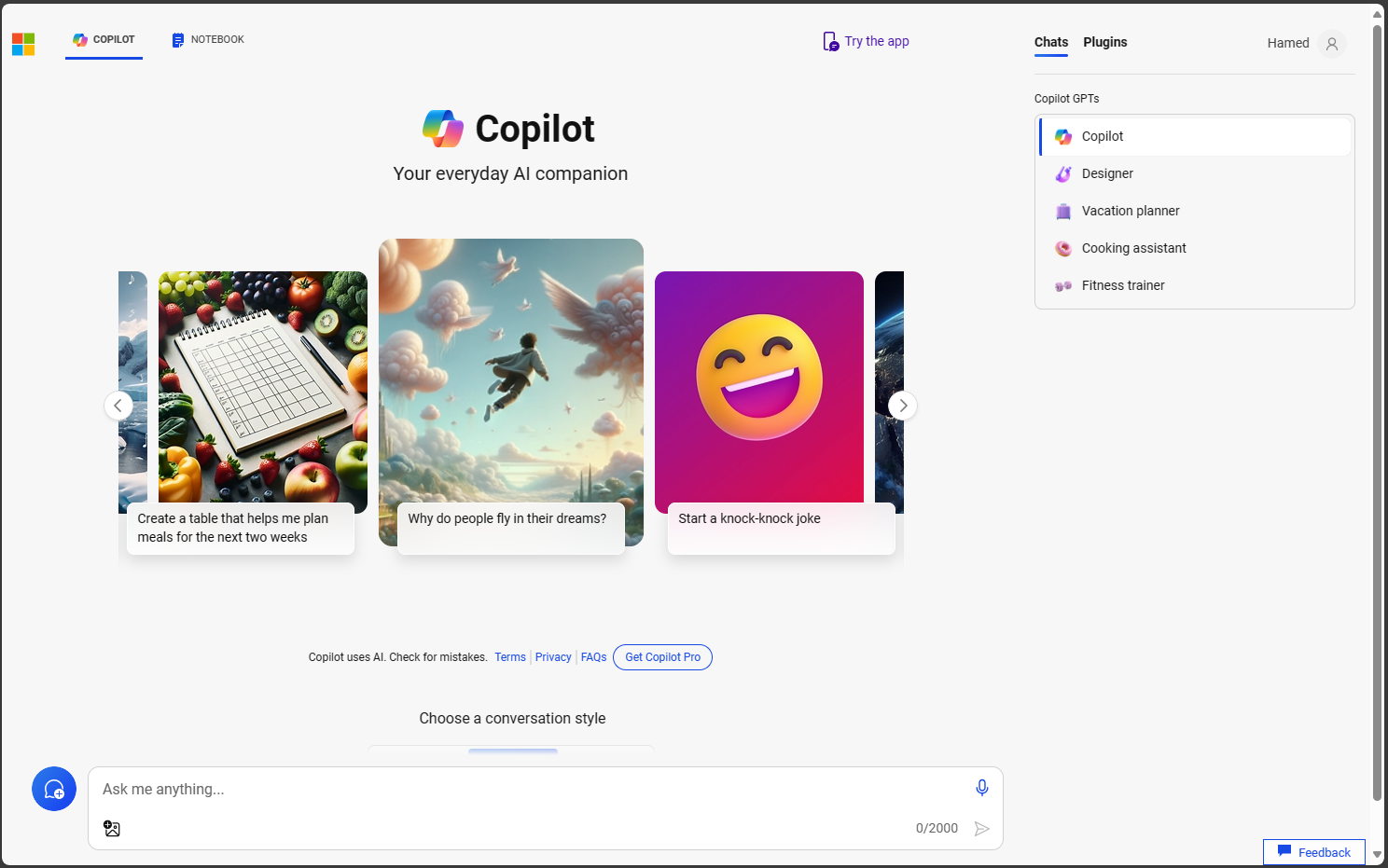
Task: Choose the Fitness trainer GPT
Action: point(1195,285)
